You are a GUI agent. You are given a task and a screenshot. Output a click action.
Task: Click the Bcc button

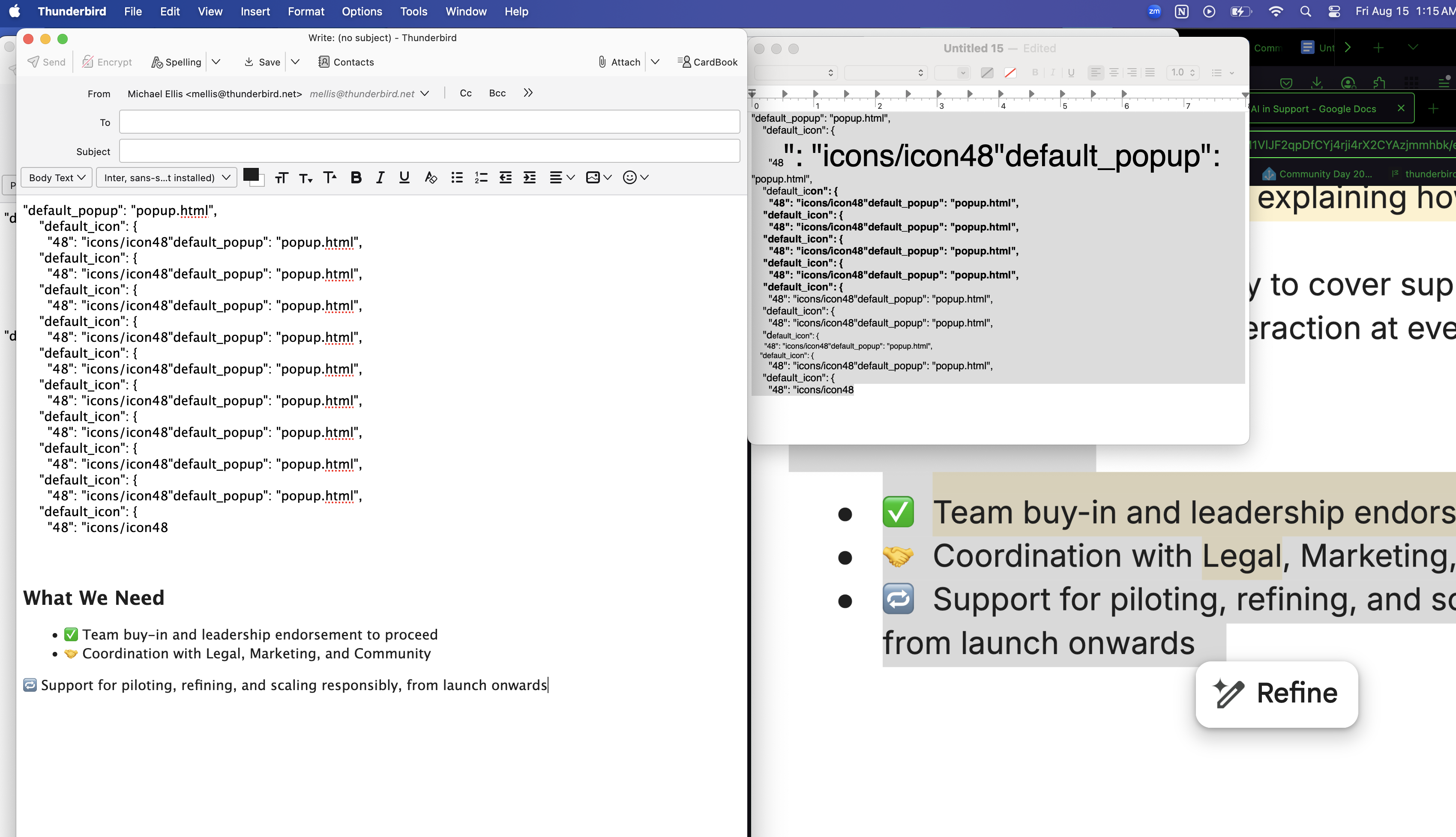[x=497, y=93]
